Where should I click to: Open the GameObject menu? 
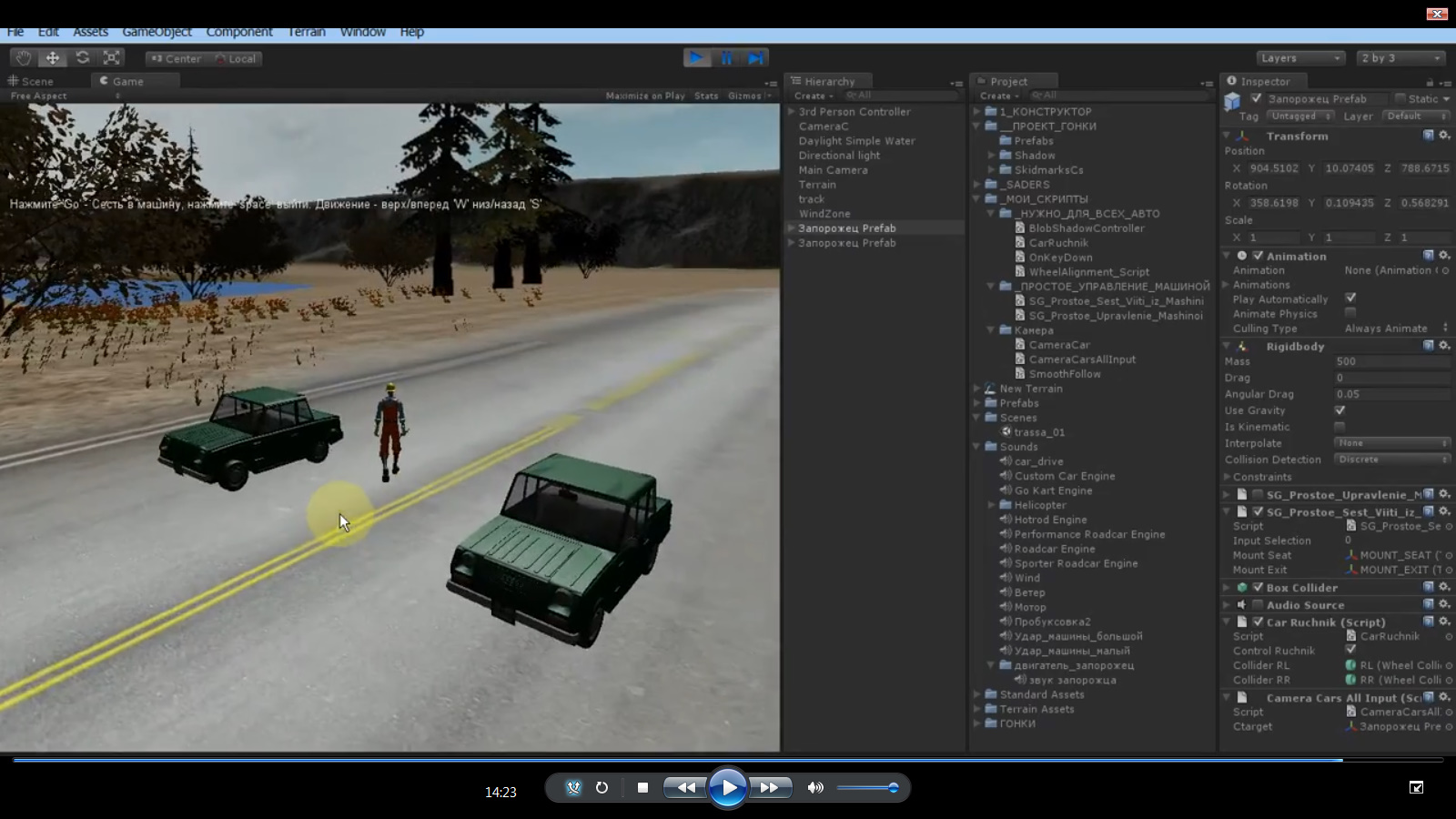158,32
